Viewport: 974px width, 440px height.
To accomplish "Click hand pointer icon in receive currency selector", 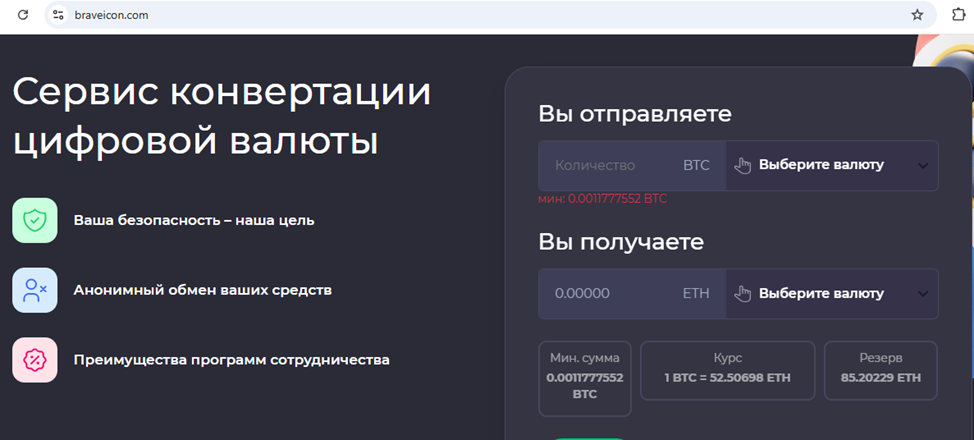I will pyautogui.click(x=743, y=293).
